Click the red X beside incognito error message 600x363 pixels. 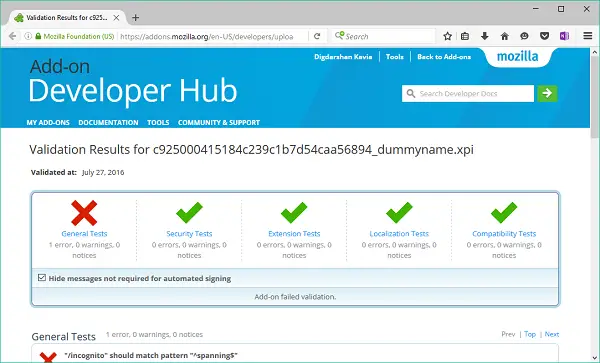pos(48,358)
